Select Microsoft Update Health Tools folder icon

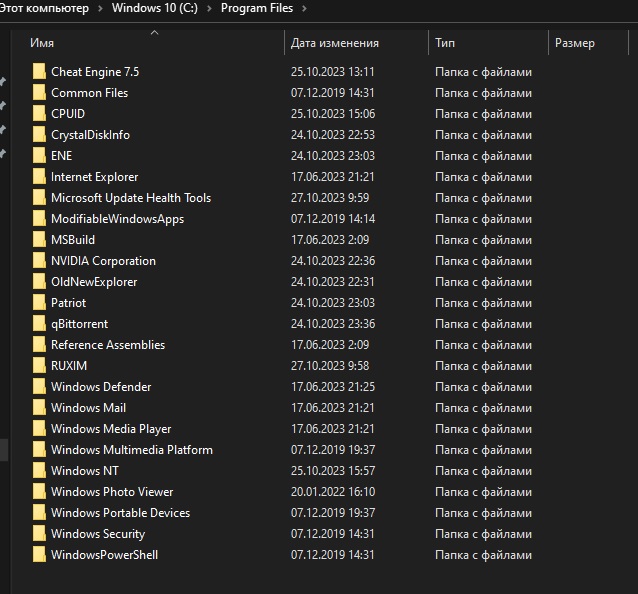pos(39,198)
